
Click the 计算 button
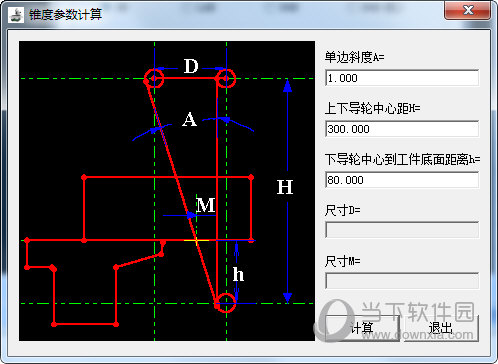362,328
